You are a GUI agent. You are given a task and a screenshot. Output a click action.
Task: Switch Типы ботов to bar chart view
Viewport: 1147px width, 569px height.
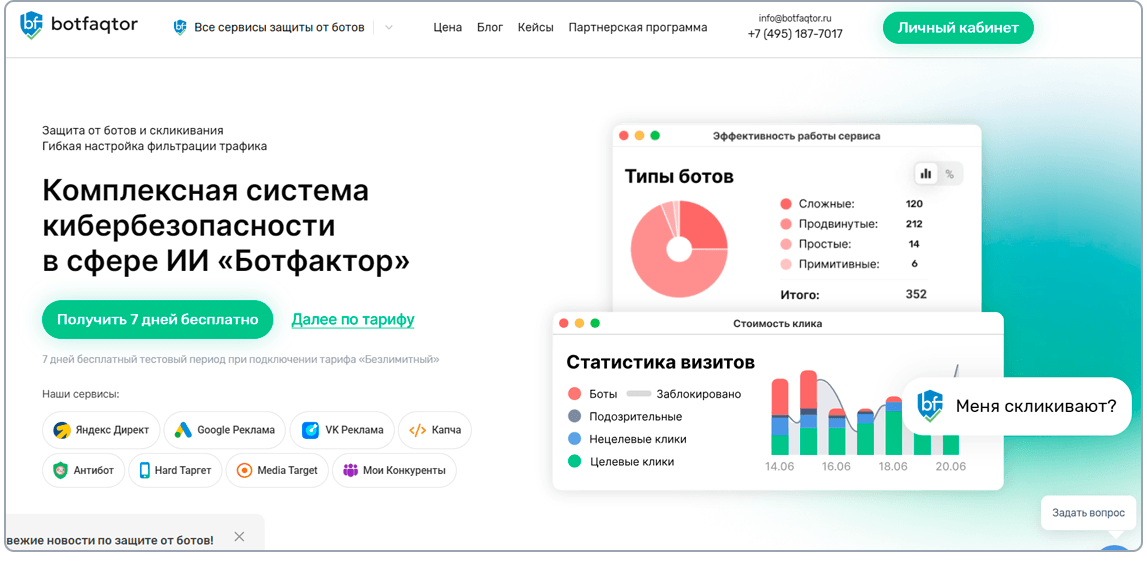[926, 173]
